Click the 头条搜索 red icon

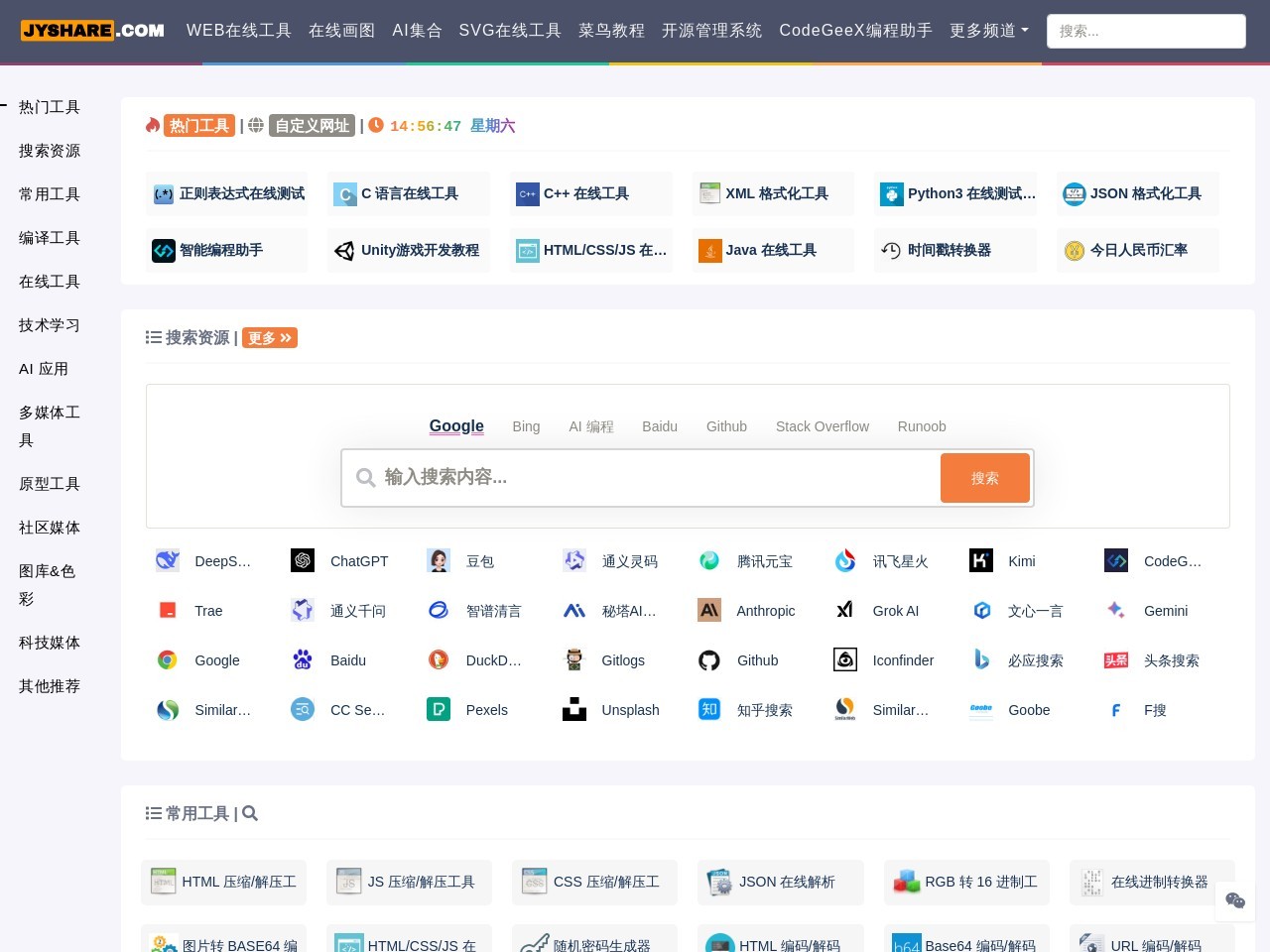pos(1116,659)
